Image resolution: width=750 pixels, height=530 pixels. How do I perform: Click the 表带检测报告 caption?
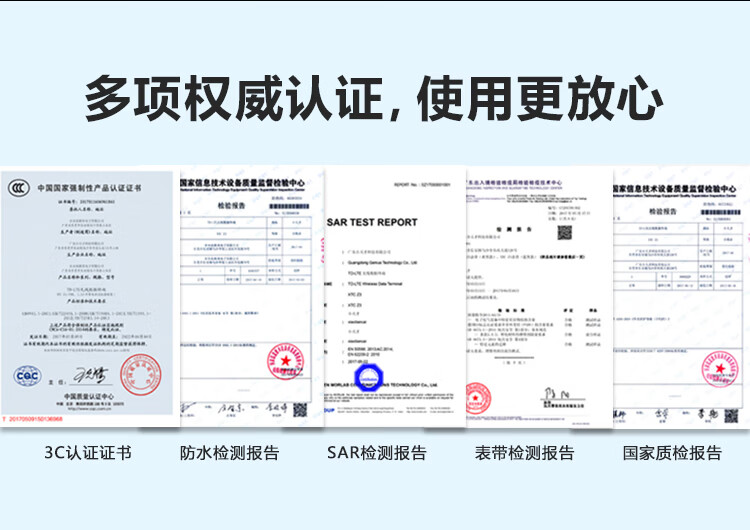click(x=525, y=453)
